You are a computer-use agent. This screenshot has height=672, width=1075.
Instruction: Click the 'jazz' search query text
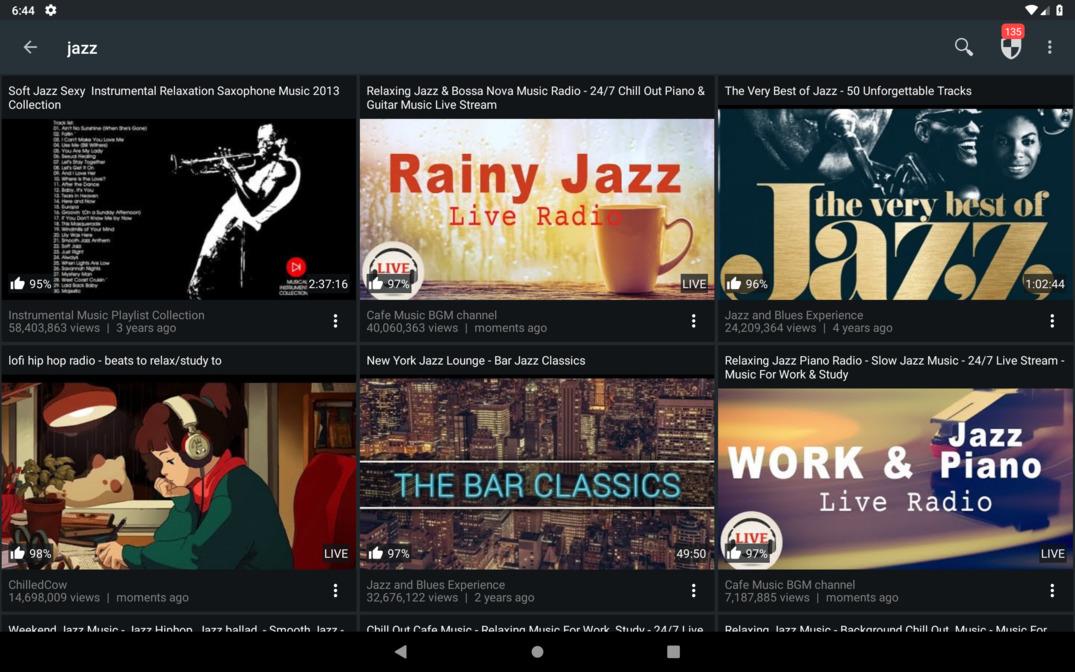(x=82, y=48)
